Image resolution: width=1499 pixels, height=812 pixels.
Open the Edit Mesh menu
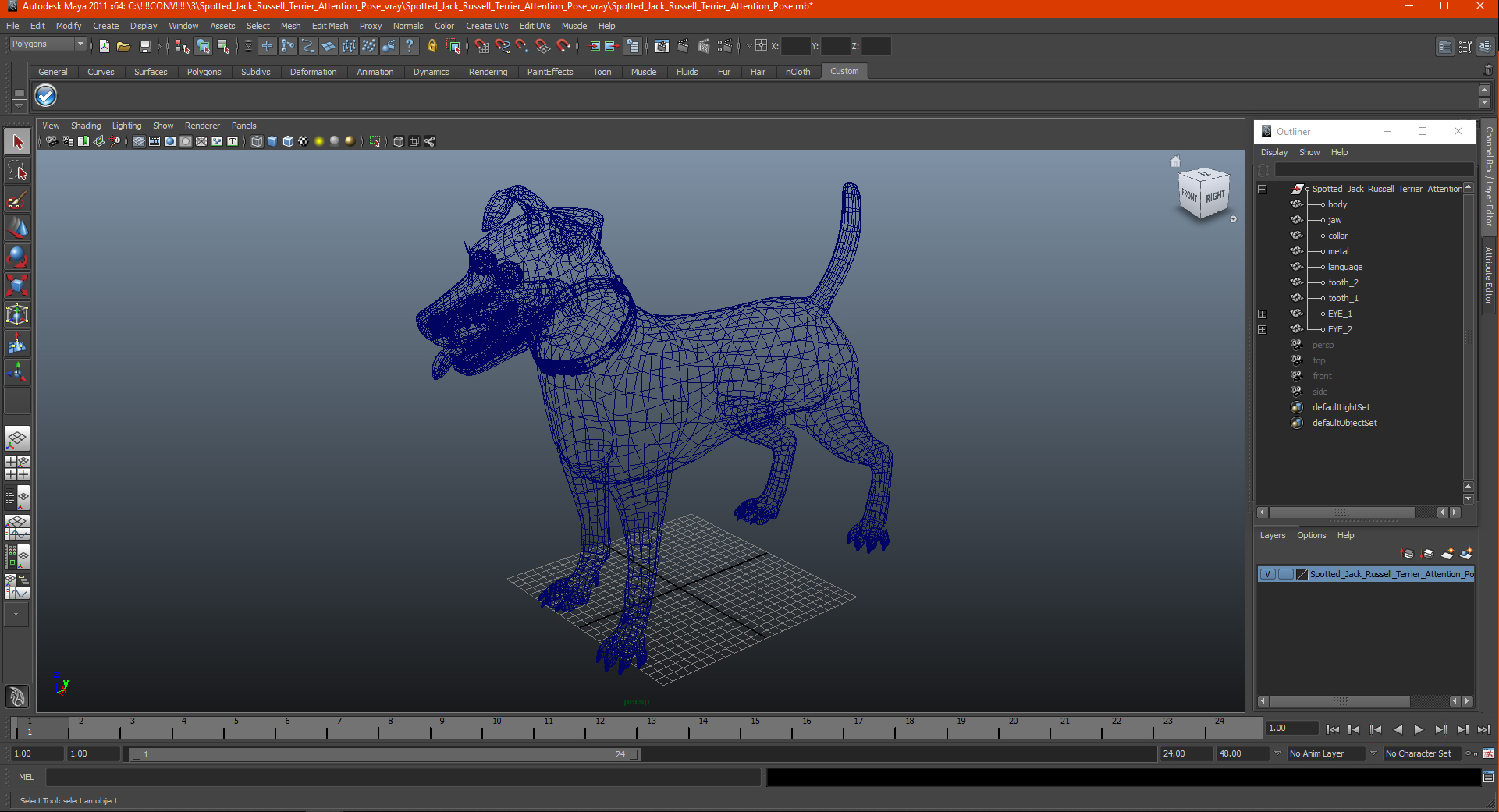[330, 26]
